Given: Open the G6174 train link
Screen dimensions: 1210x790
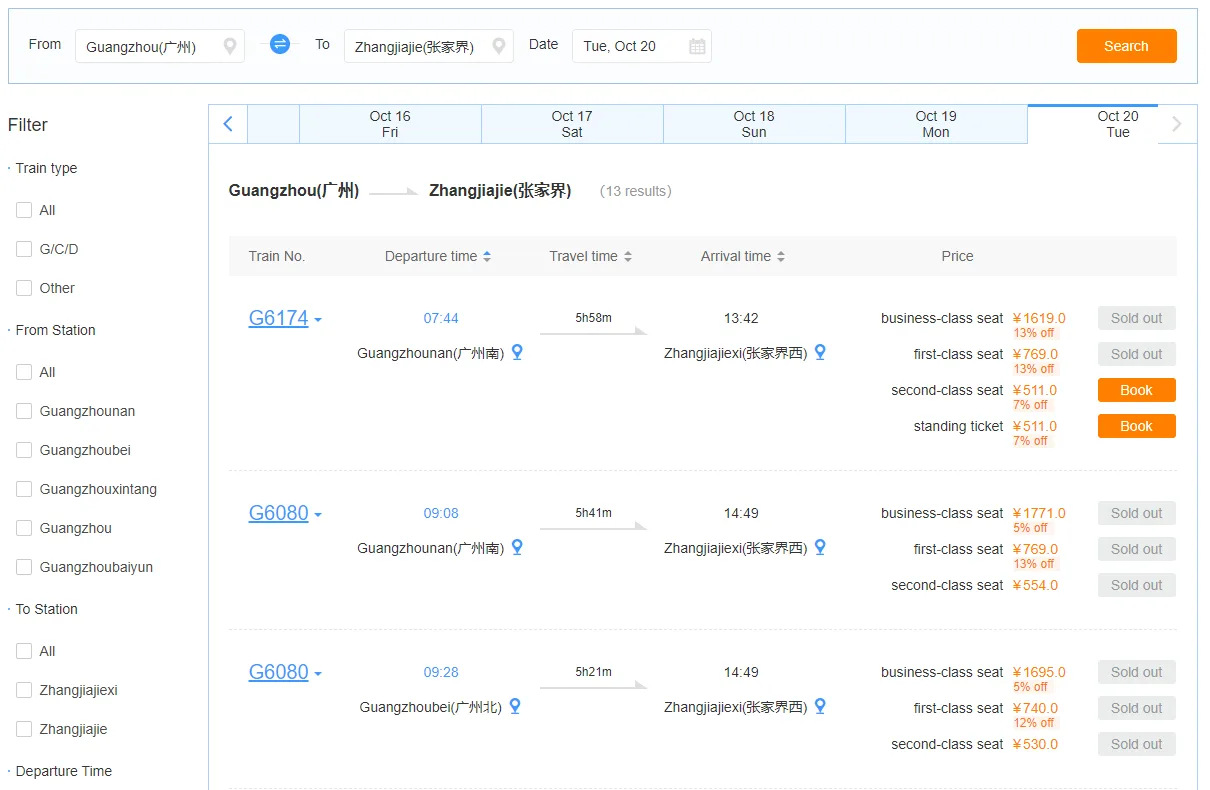Looking at the screenshot, I should point(278,318).
